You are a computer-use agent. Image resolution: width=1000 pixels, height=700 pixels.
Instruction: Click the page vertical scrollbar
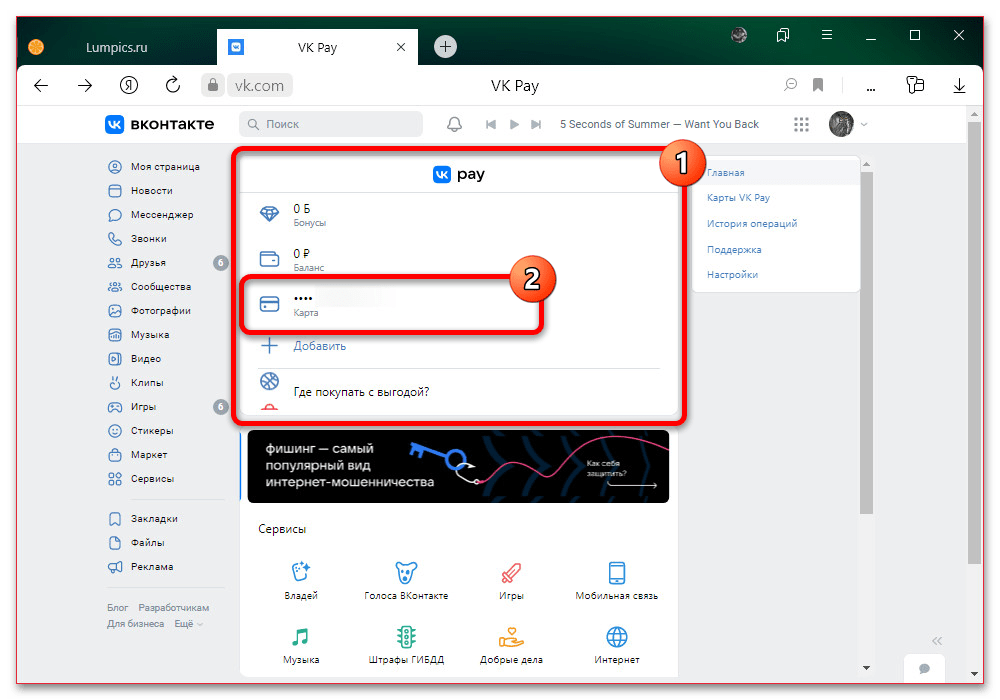point(974,343)
